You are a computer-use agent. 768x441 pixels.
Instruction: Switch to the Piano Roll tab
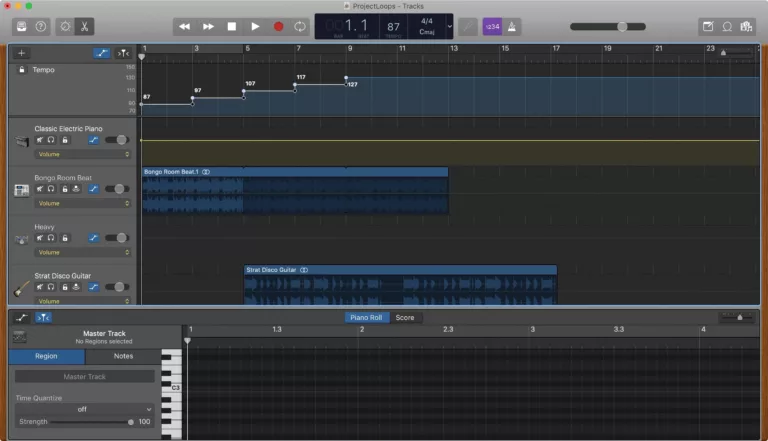point(366,318)
